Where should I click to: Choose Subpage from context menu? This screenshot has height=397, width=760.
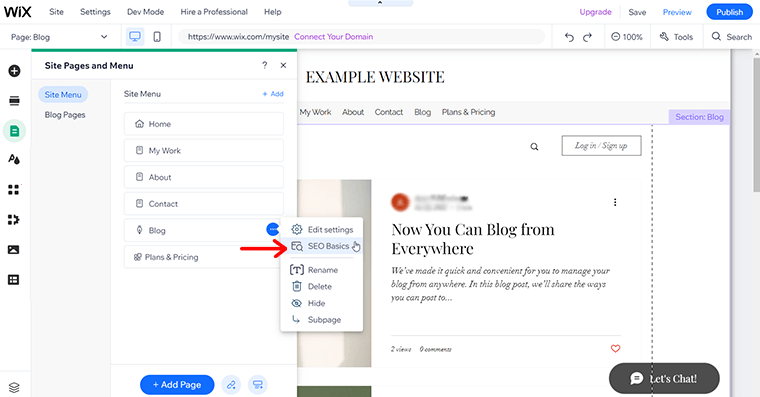tap(321, 319)
